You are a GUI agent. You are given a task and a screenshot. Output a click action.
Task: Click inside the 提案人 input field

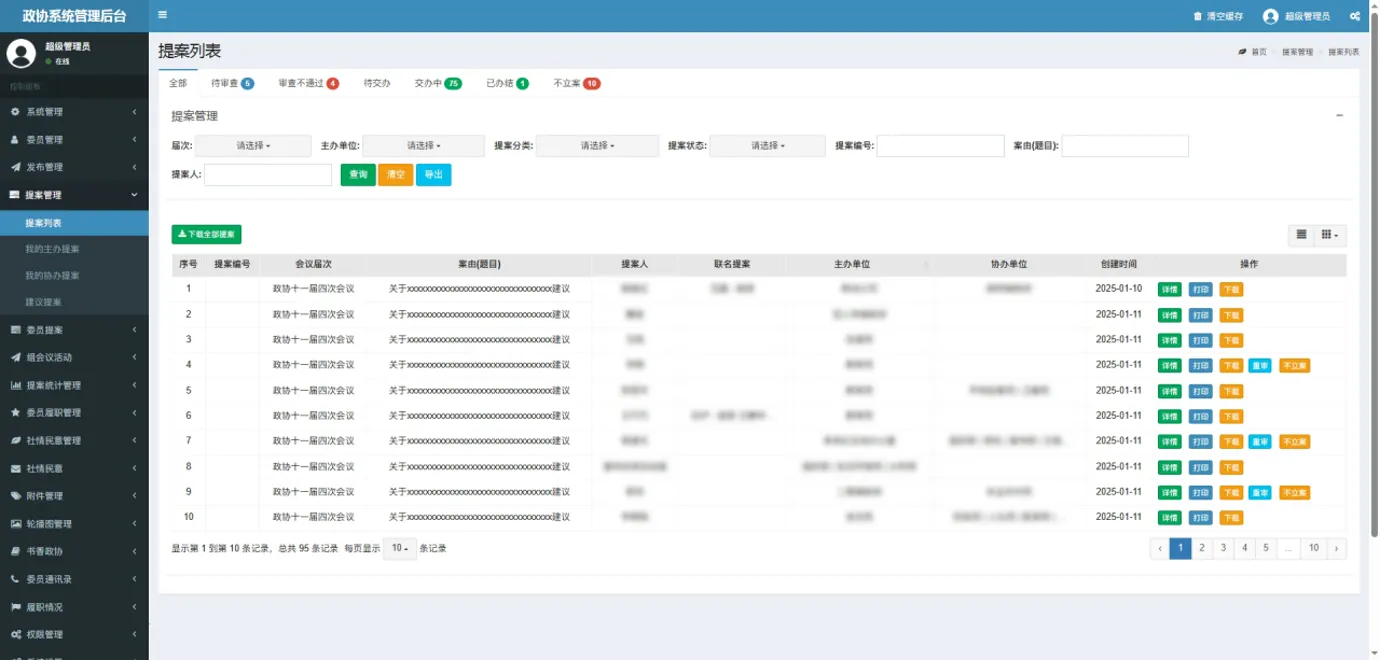pyautogui.click(x=267, y=174)
